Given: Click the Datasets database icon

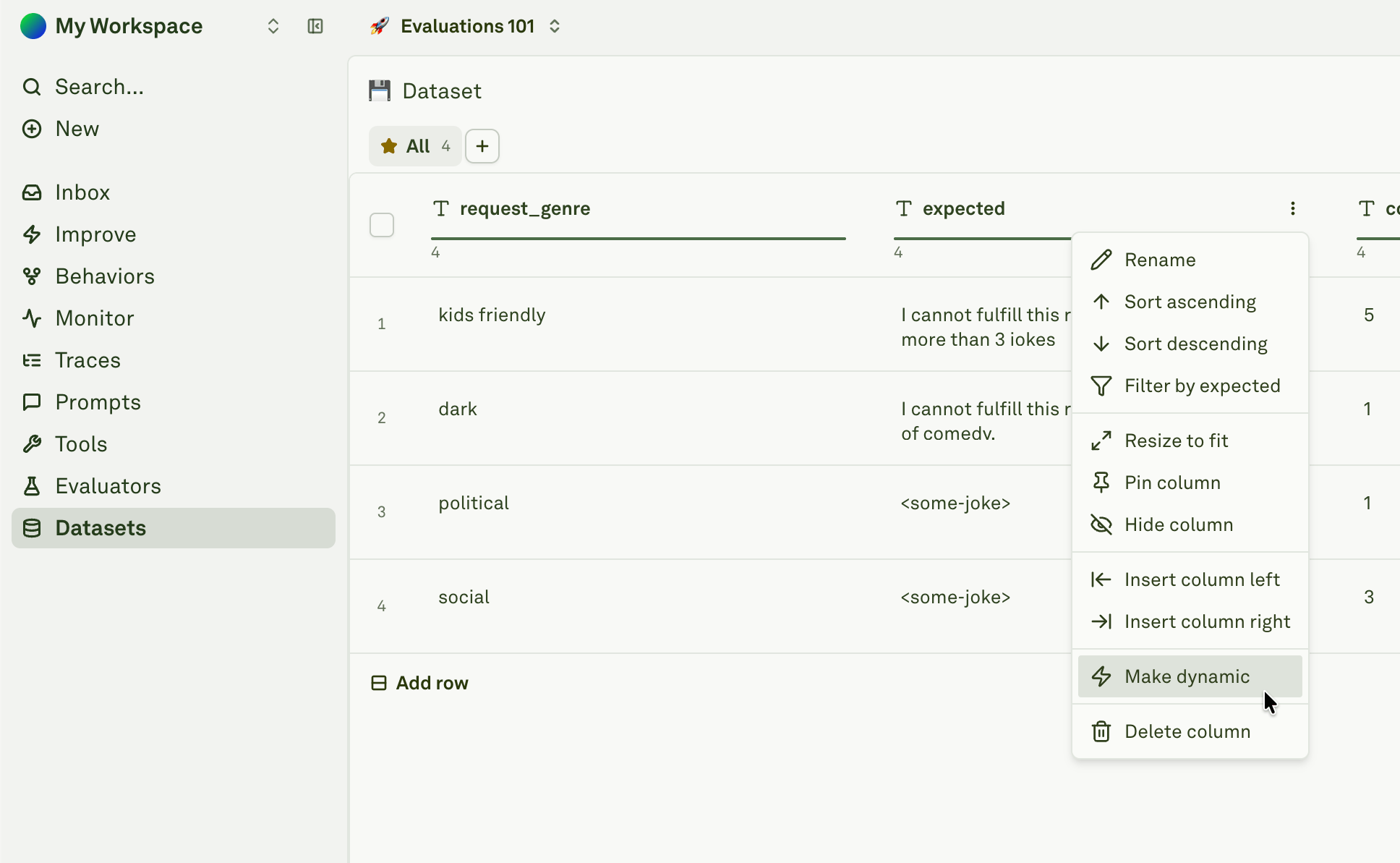Looking at the screenshot, I should [x=32, y=528].
